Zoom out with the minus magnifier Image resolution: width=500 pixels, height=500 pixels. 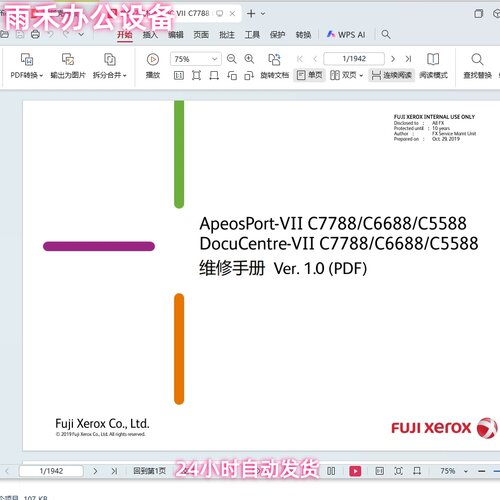(231, 59)
